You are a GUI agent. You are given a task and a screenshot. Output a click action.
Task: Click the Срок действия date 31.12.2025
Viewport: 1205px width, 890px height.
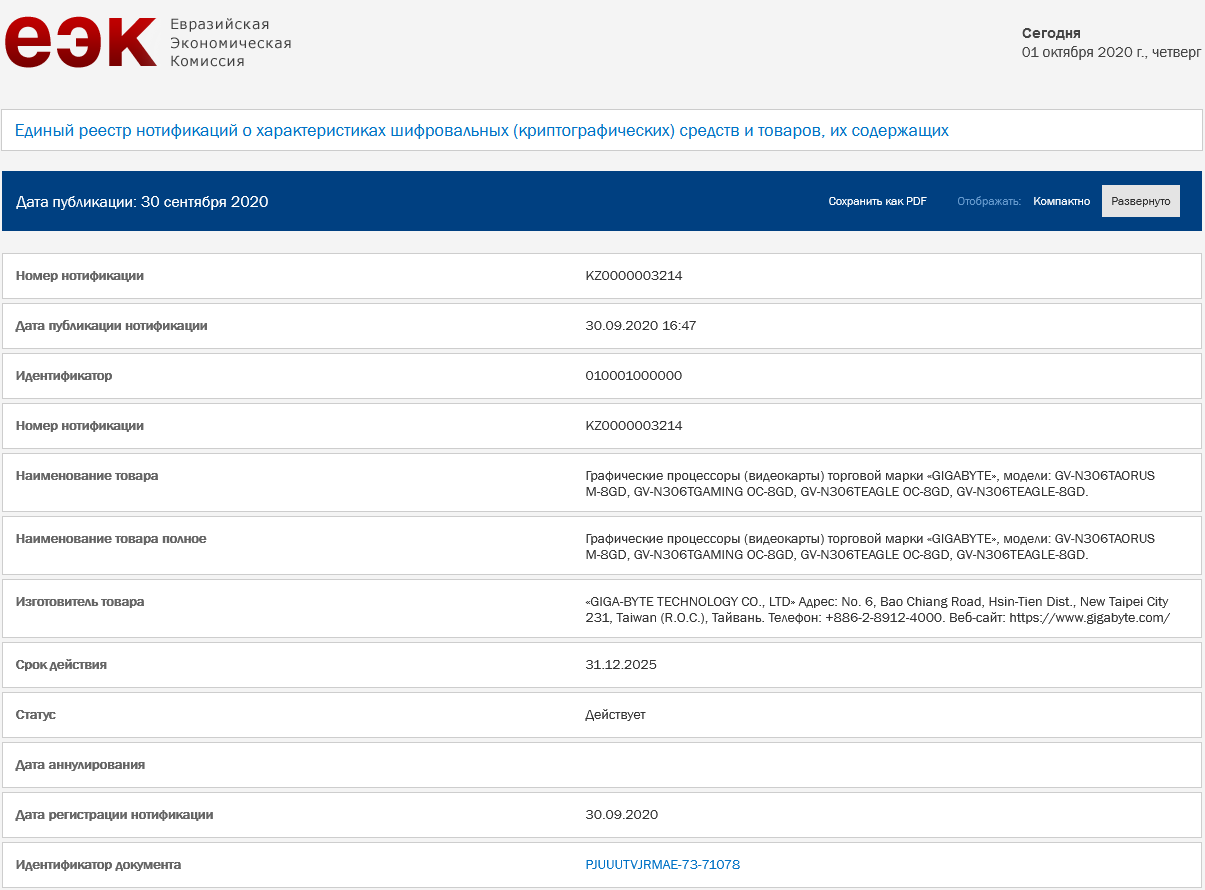620,665
